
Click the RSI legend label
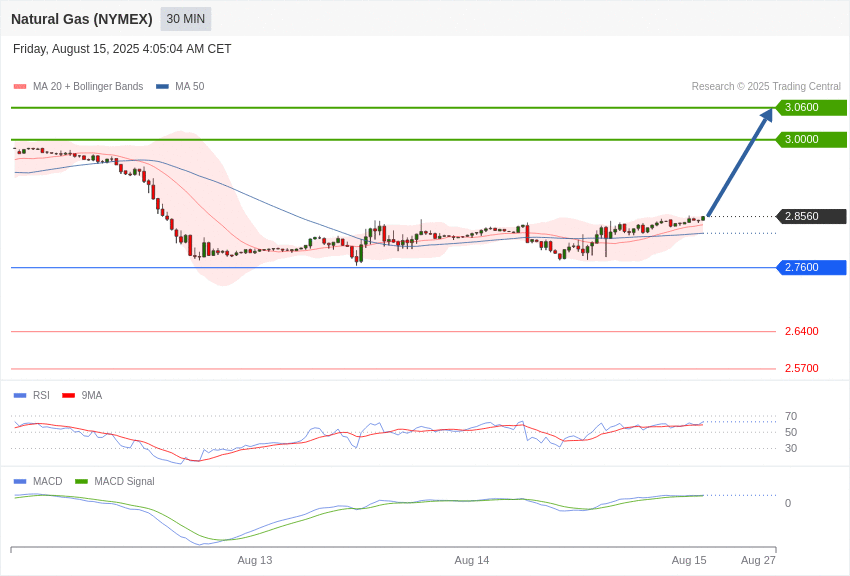(41, 395)
